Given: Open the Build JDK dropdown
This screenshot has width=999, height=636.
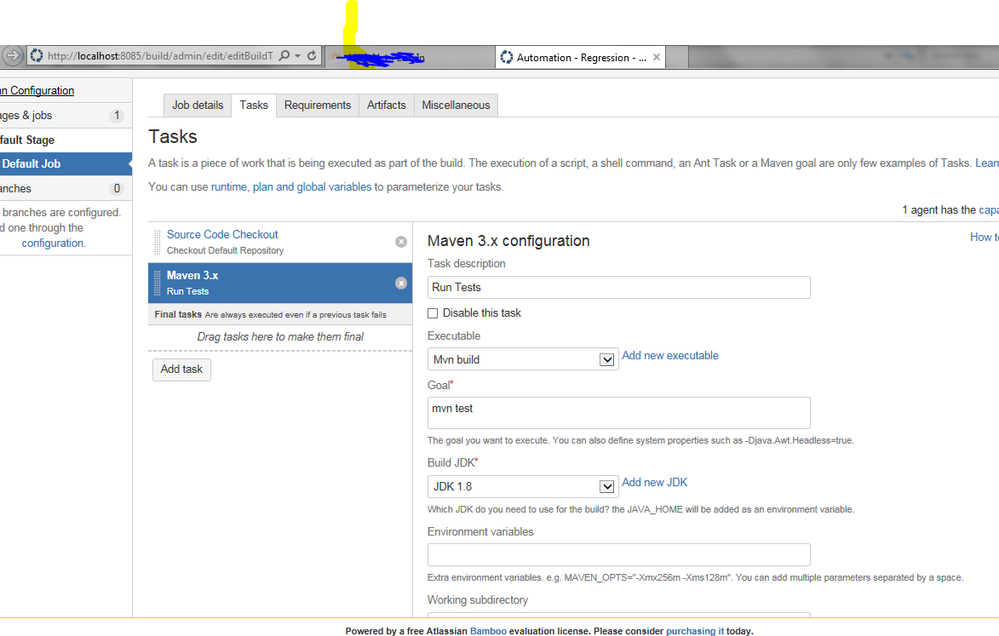Looking at the screenshot, I should pyautogui.click(x=522, y=486).
